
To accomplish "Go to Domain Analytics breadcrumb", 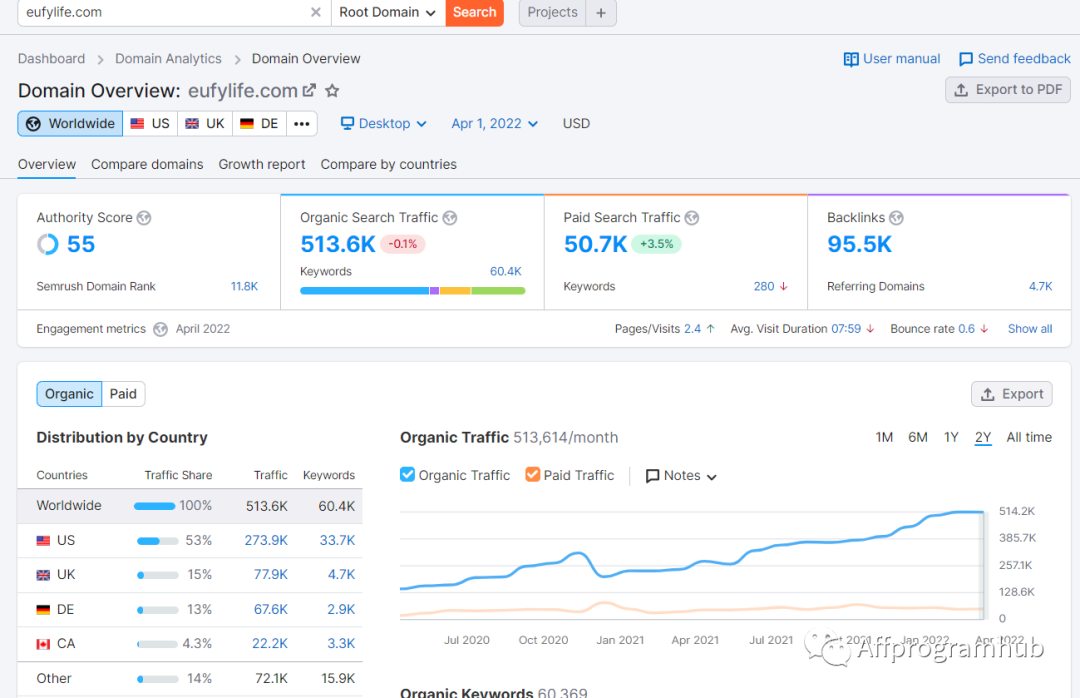I will [x=168, y=59].
